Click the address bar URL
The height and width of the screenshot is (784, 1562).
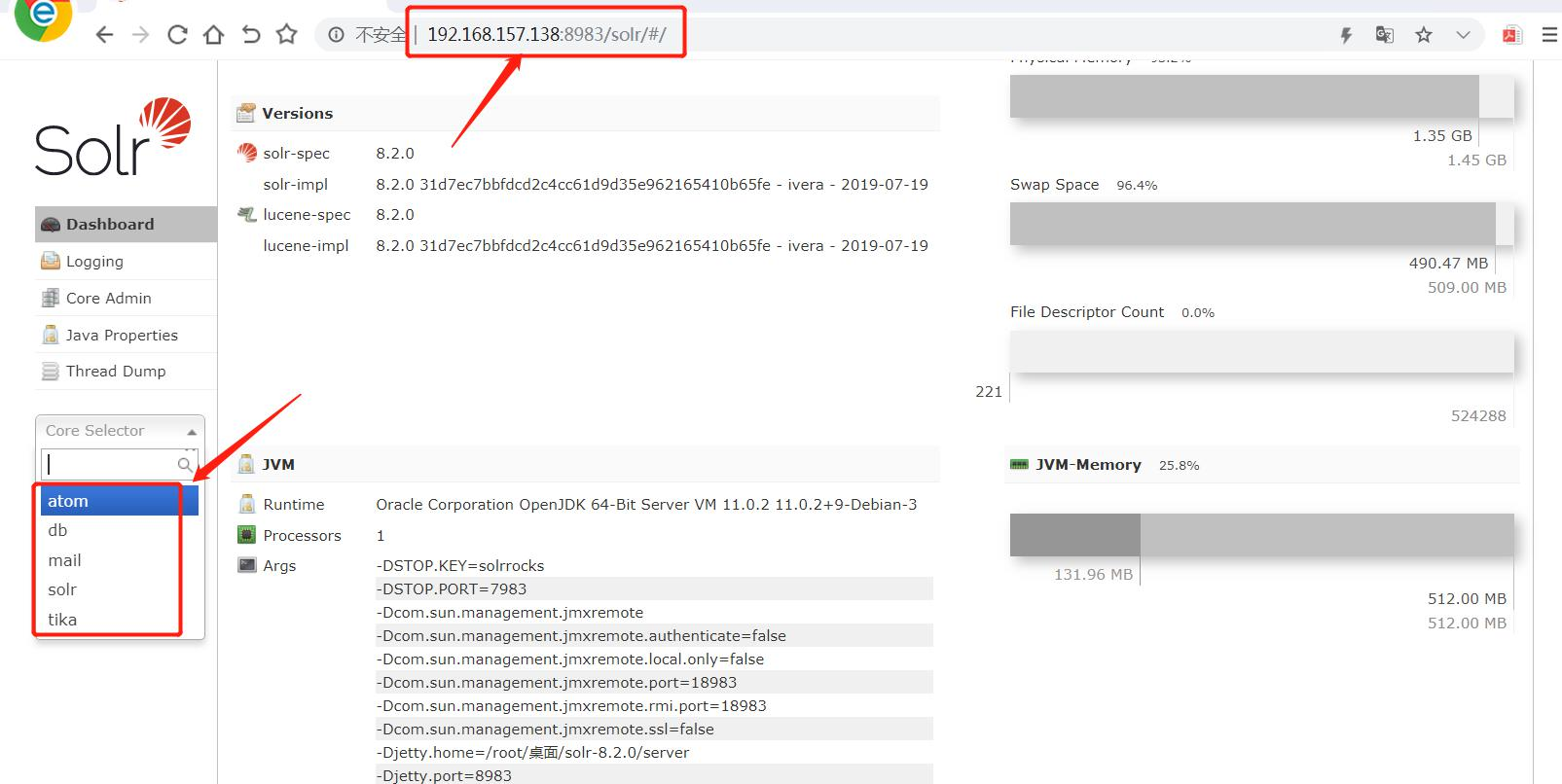[x=546, y=35]
